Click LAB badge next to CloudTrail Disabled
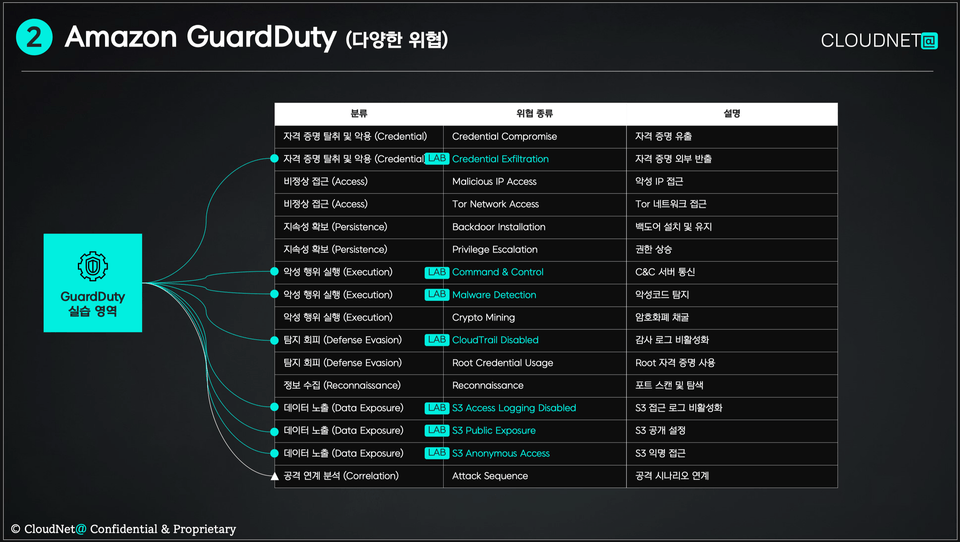The image size is (960, 542). 437,340
